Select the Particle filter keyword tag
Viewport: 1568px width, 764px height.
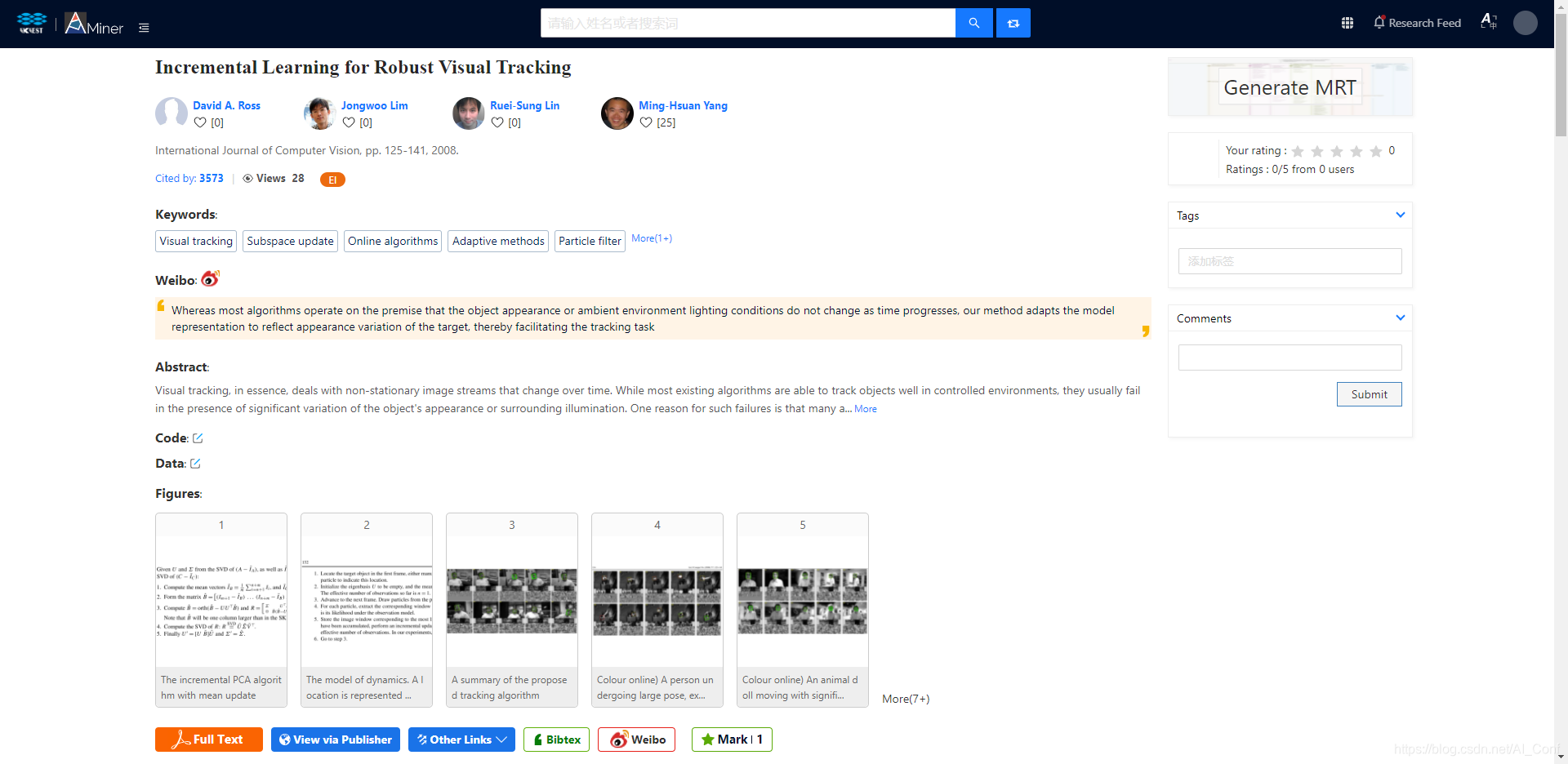pos(590,241)
